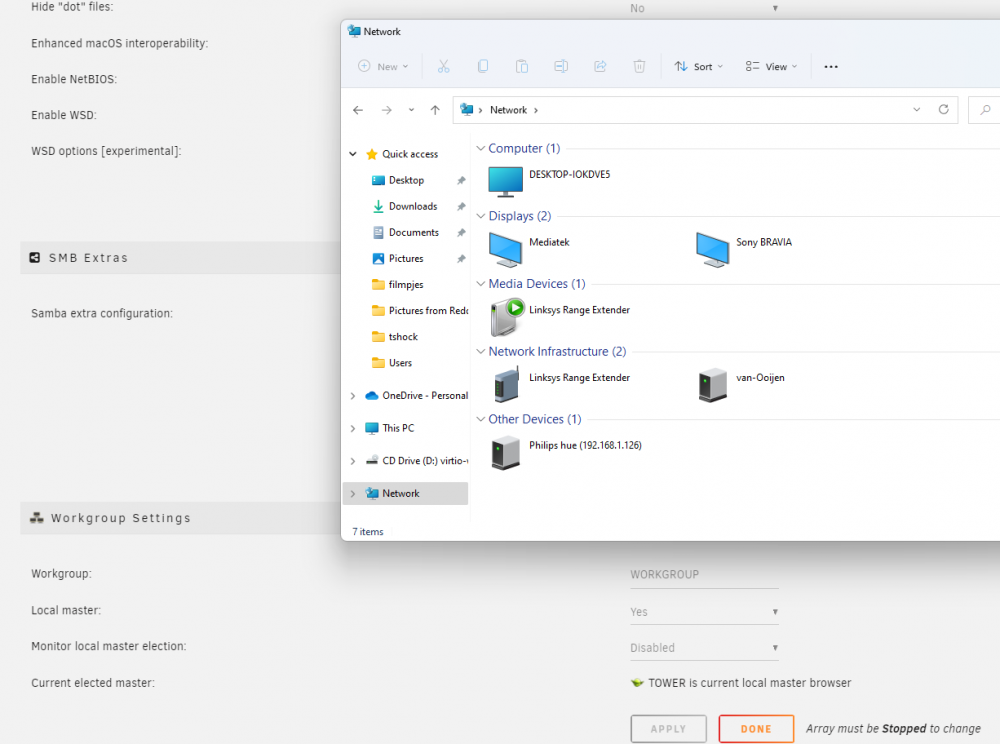This screenshot has width=1000, height=744.
Task: Expand the This PC tree node
Action: point(353,428)
